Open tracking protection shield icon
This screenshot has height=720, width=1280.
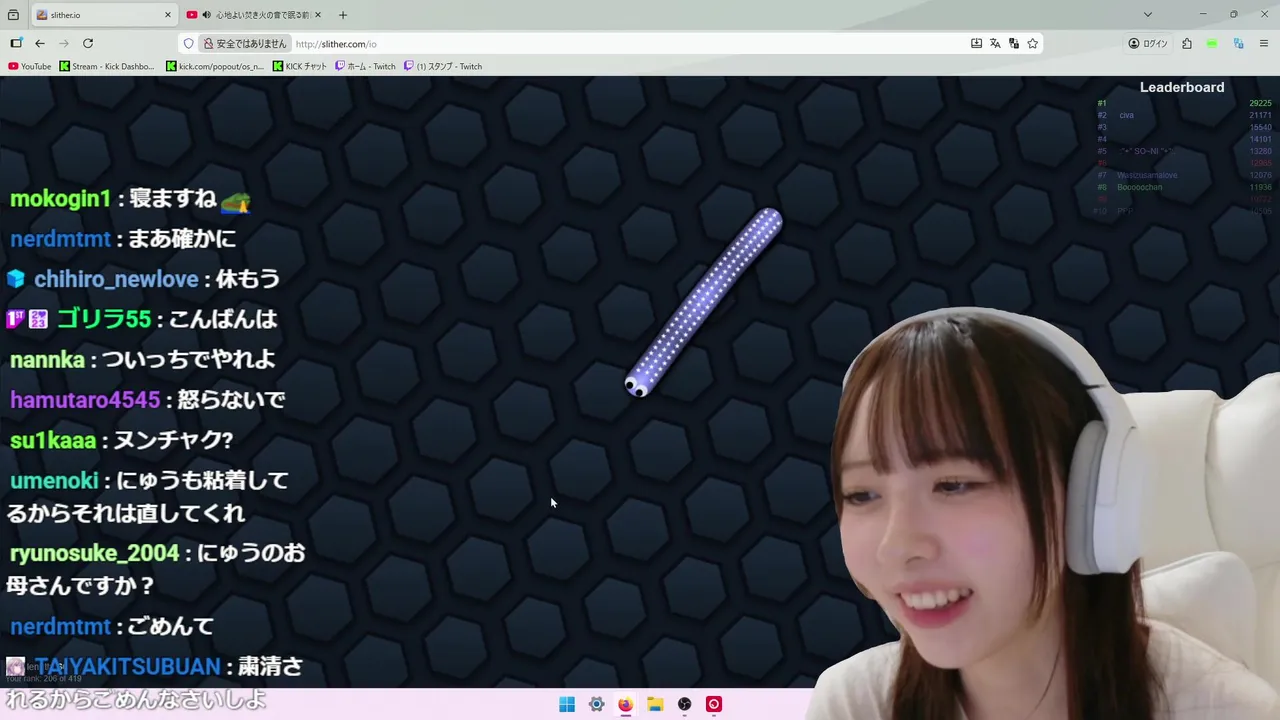pos(188,43)
